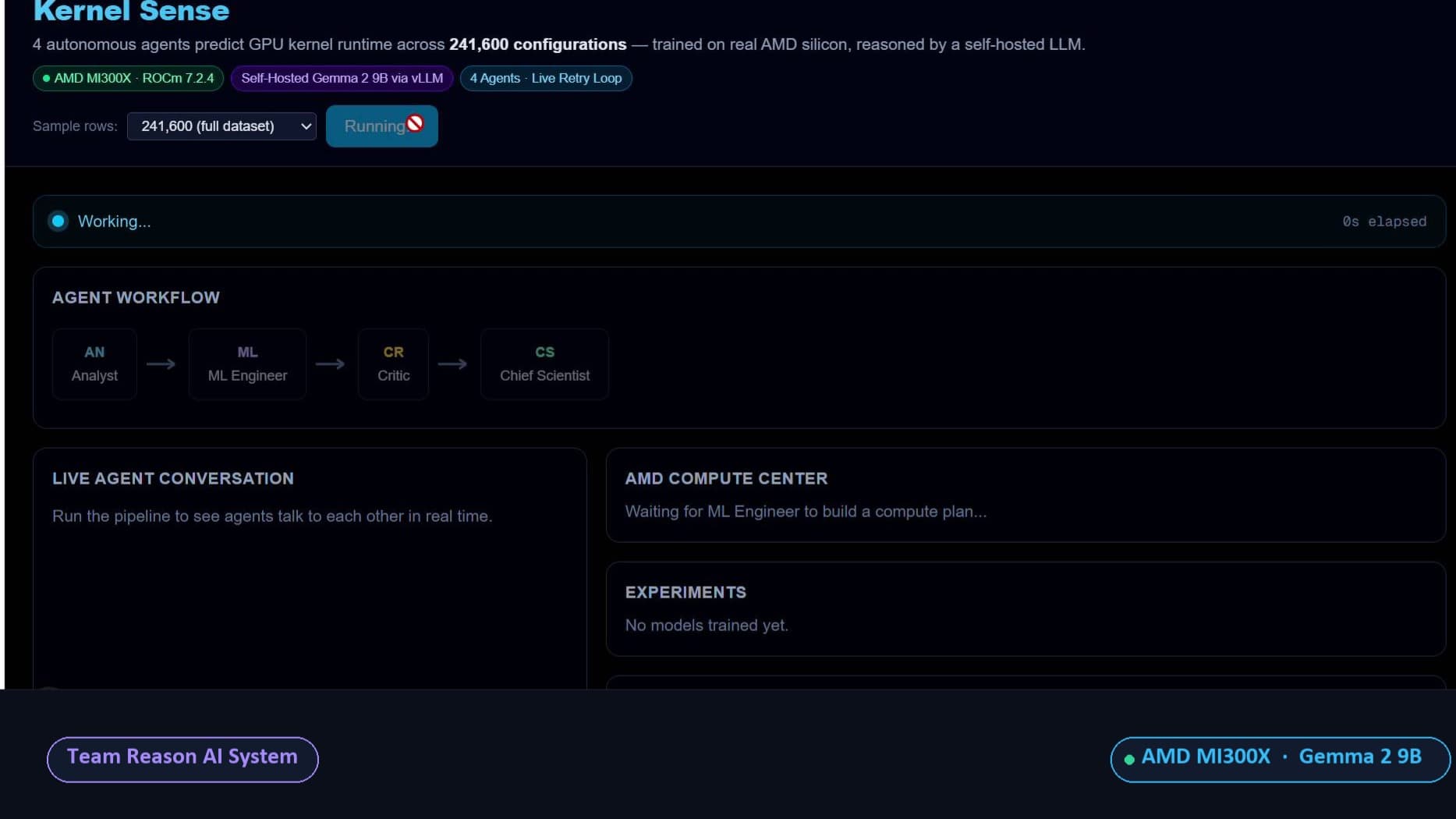This screenshot has height=819, width=1456.
Task: Click arrow between Critic and Chief Scientist
Action: point(452,364)
